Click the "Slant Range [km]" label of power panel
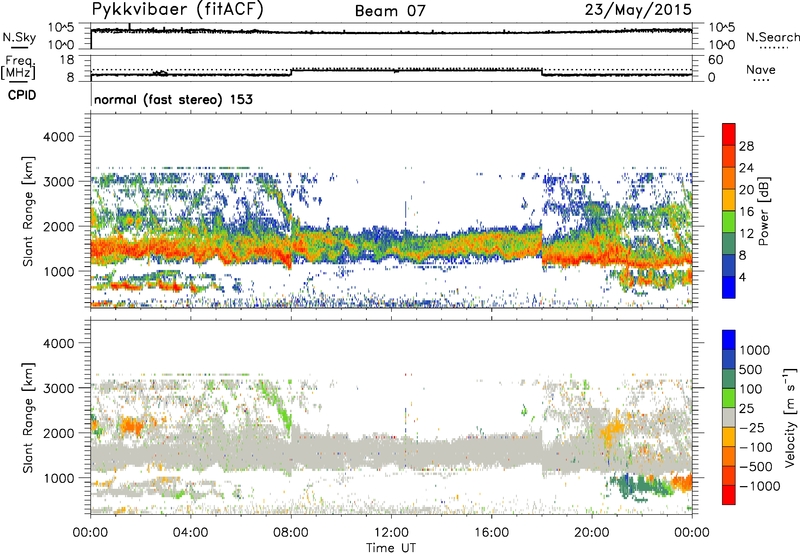 point(28,211)
